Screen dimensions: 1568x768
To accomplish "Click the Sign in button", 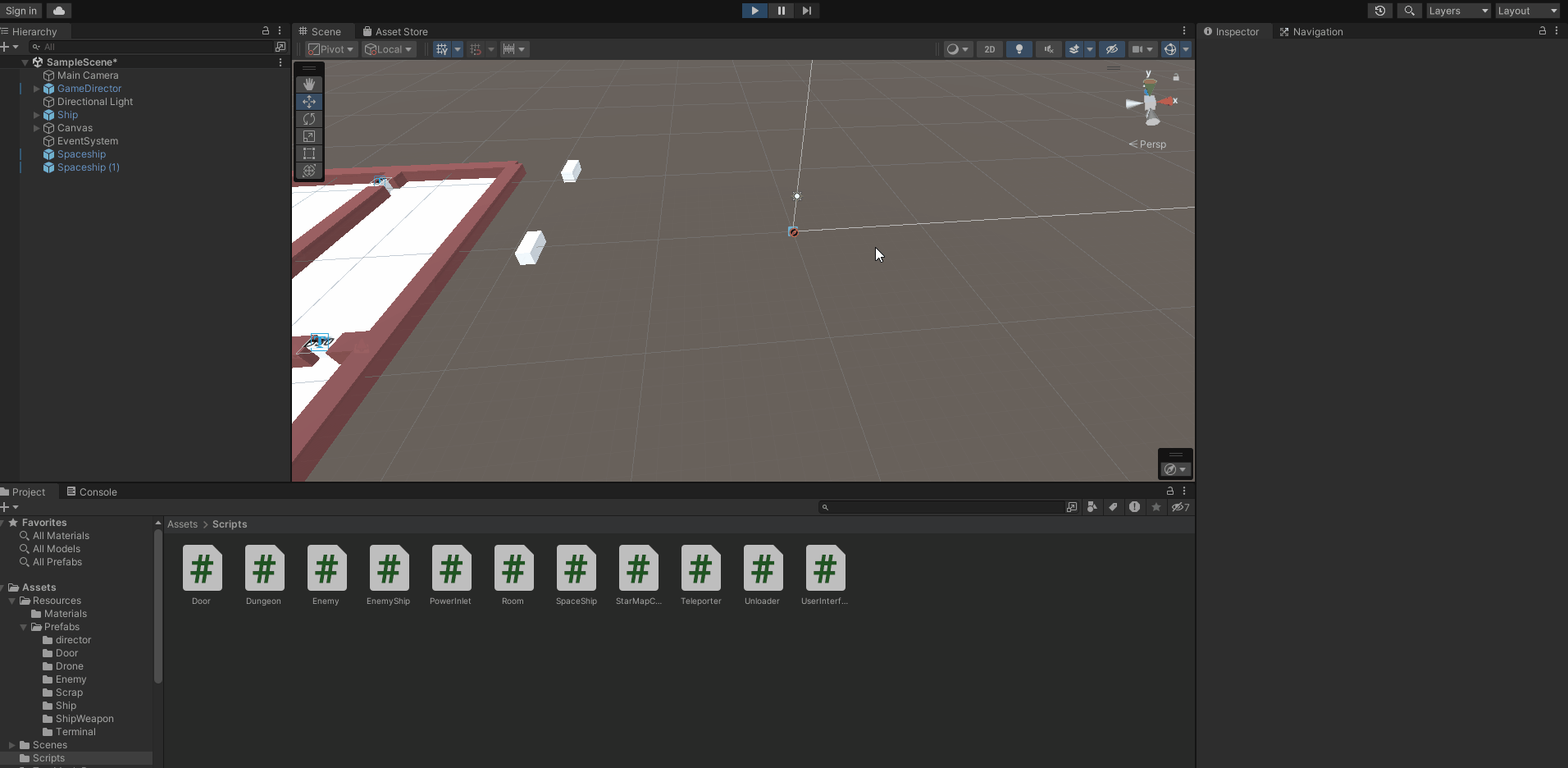I will pyautogui.click(x=19, y=11).
